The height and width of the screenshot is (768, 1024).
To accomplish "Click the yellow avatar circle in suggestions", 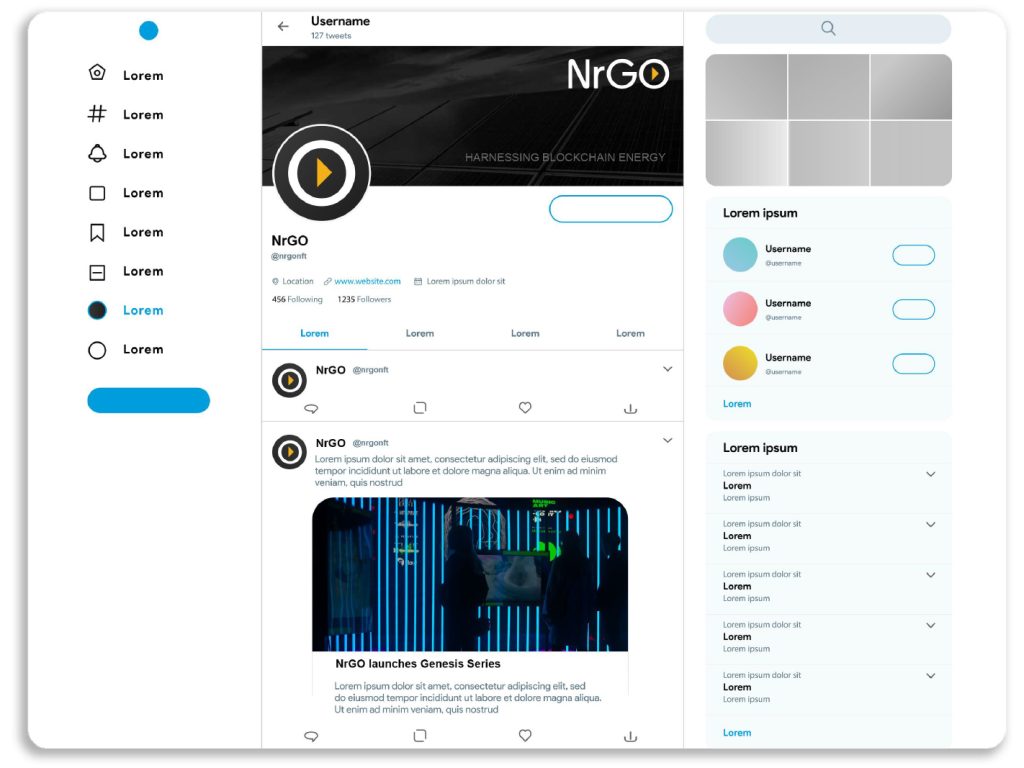I will click(x=739, y=362).
